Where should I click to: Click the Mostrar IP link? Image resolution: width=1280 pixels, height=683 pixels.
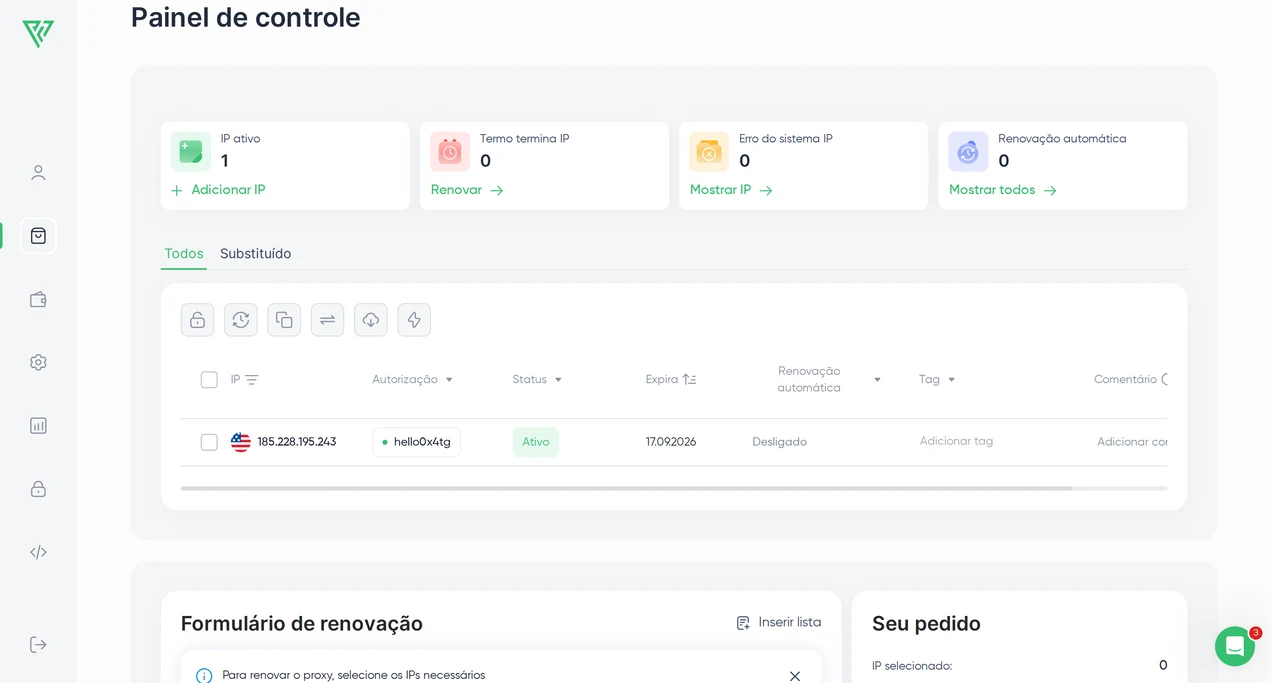click(x=731, y=190)
